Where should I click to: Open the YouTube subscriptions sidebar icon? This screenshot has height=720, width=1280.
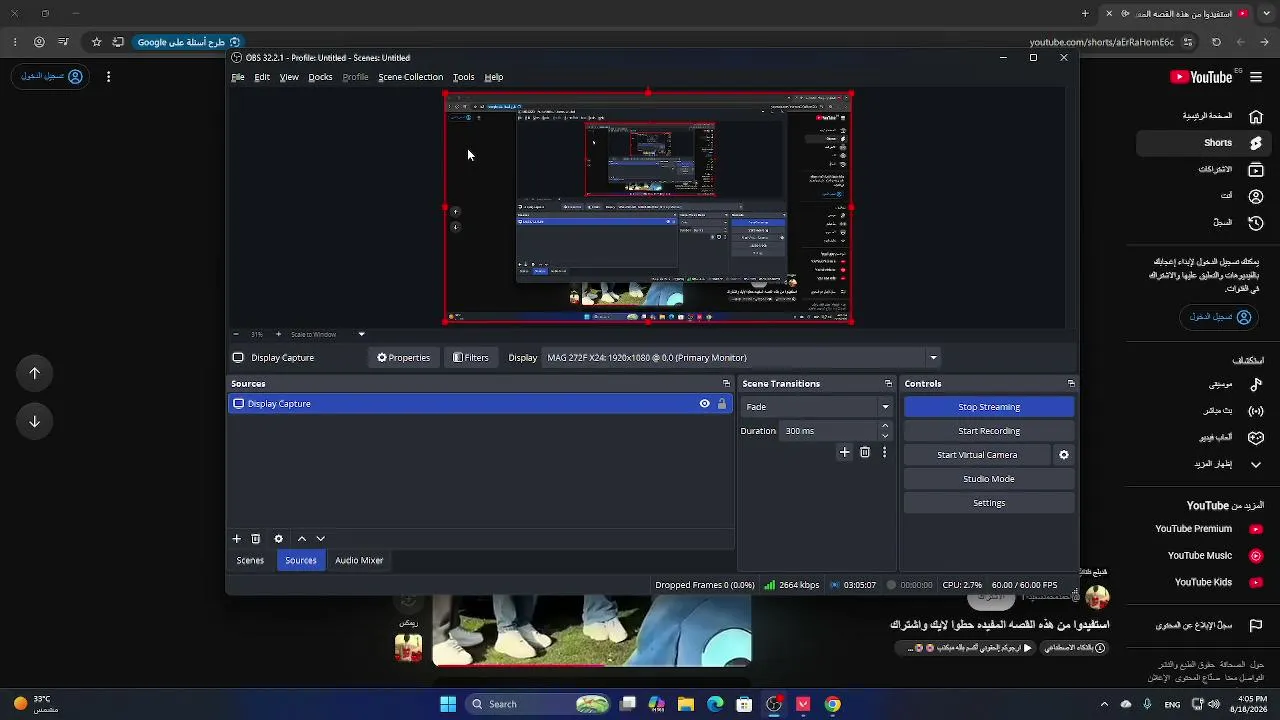(x=1256, y=170)
